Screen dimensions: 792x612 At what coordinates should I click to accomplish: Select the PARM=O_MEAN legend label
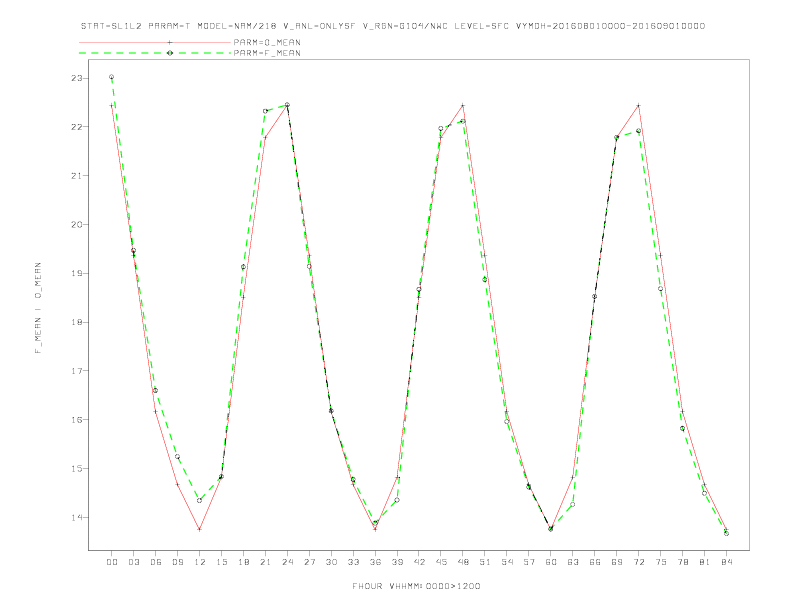coord(267,42)
